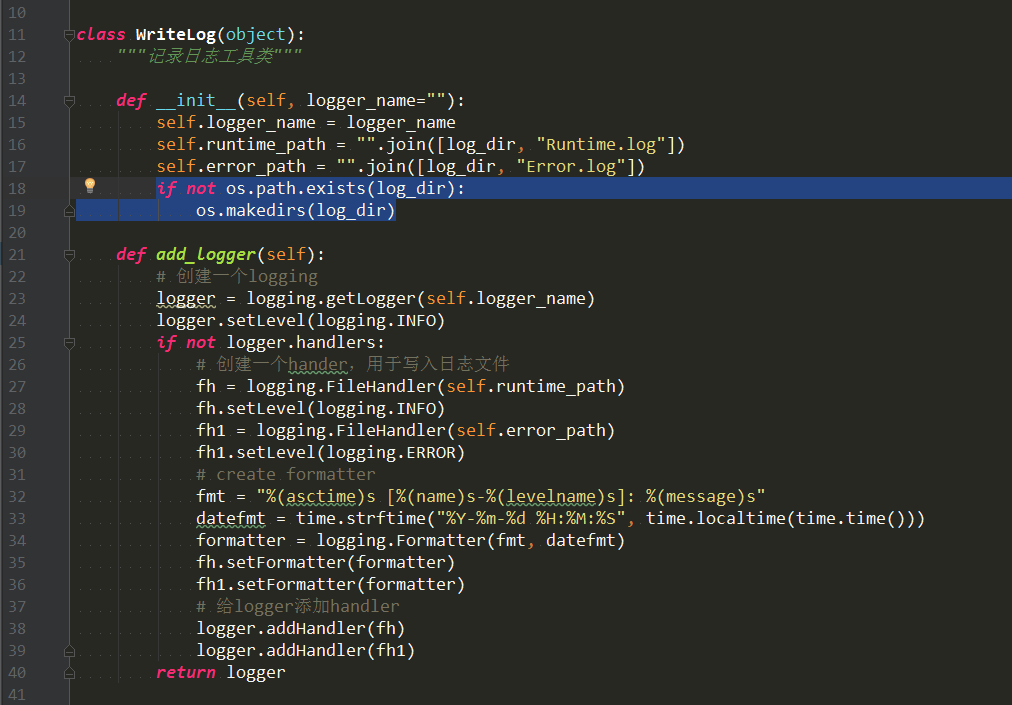Click logging.FileHandler(self.runtime_path) call
Screen dimensions: 1012x705
coord(436,386)
